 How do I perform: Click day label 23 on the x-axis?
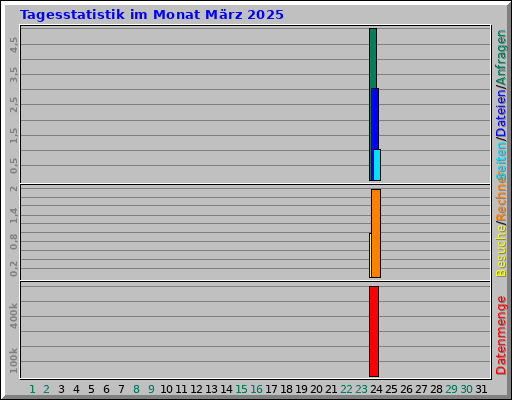(361, 389)
